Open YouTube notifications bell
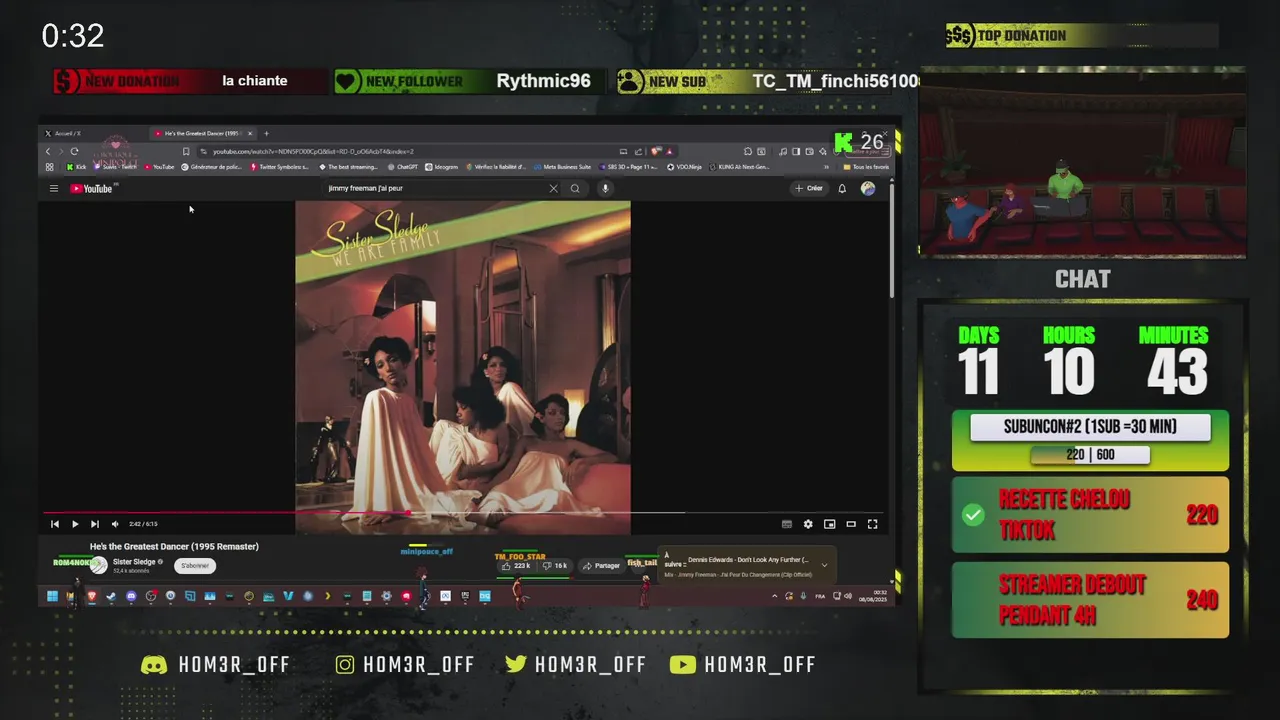 [842, 188]
